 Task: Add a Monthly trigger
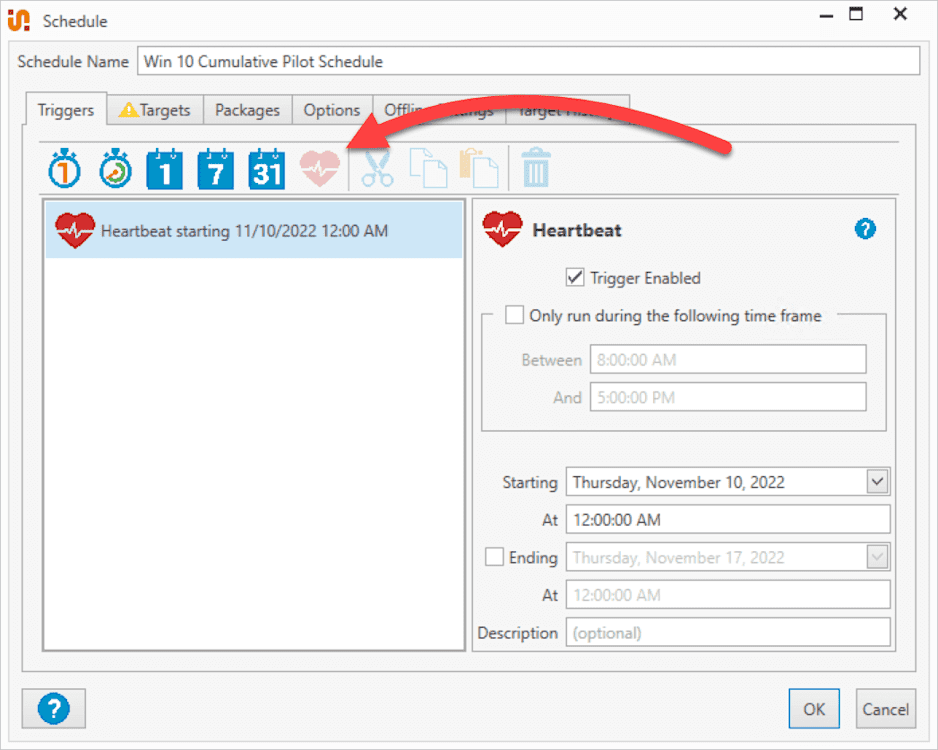point(265,168)
